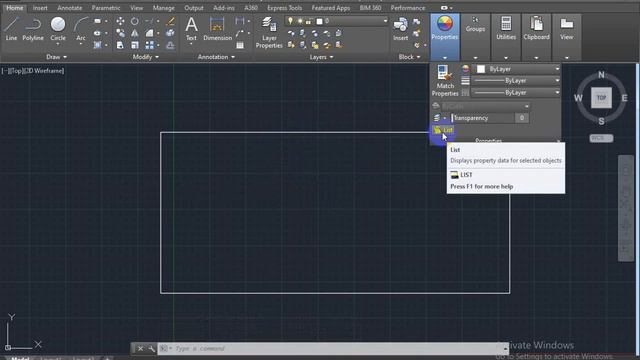The width and height of the screenshot is (640, 360).
Task: Open linetype ByLayer dropdown
Action: [x=516, y=93]
